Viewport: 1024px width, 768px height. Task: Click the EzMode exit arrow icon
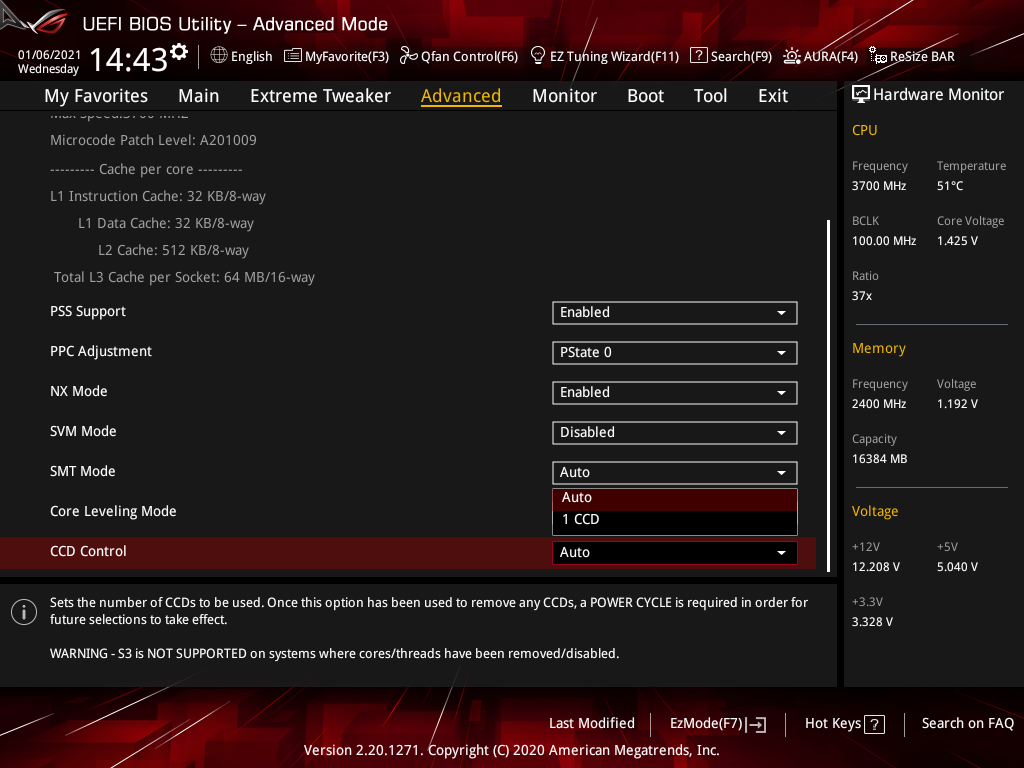(x=756, y=724)
